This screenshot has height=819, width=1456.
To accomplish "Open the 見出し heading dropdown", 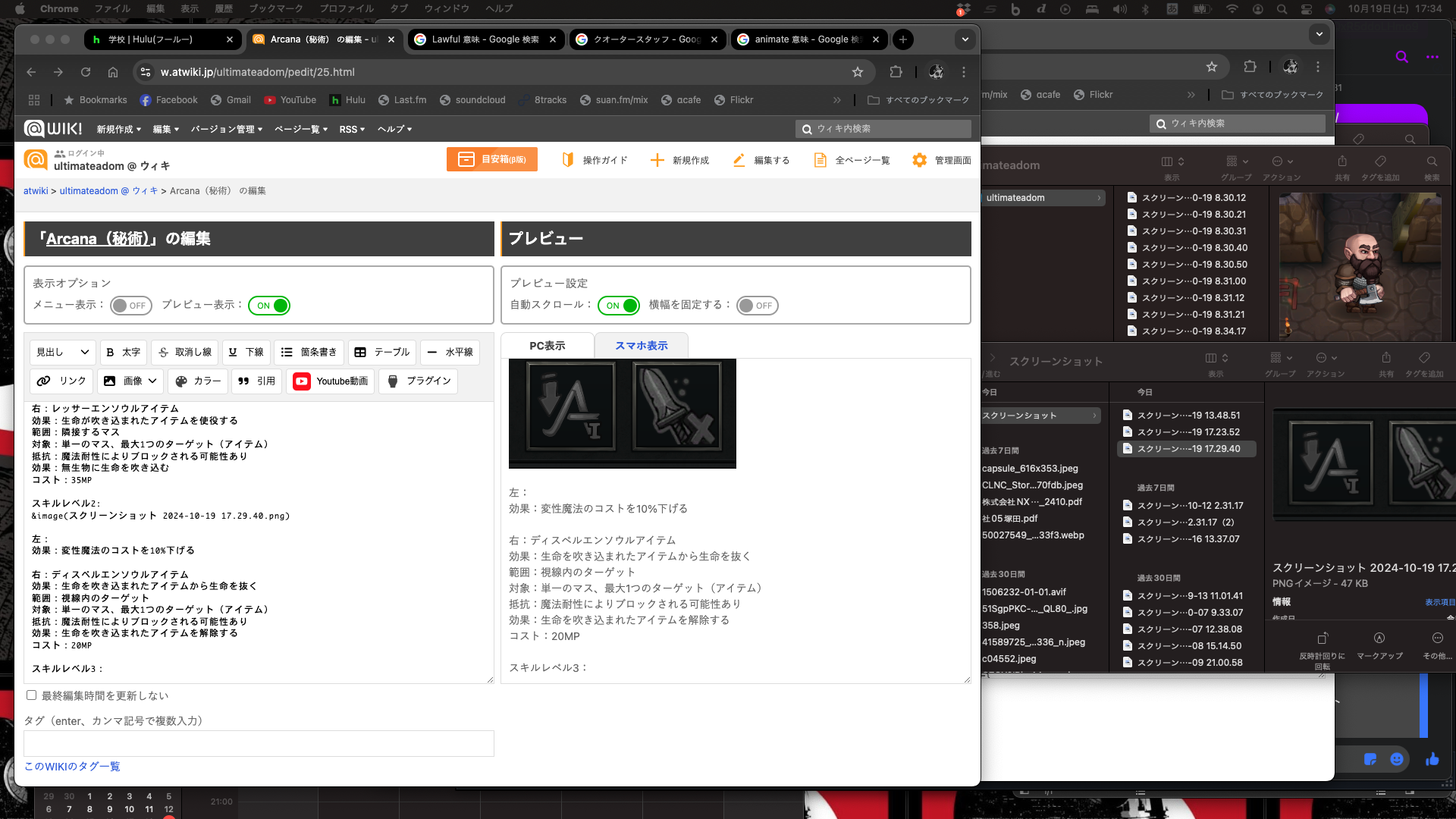I will click(x=62, y=352).
